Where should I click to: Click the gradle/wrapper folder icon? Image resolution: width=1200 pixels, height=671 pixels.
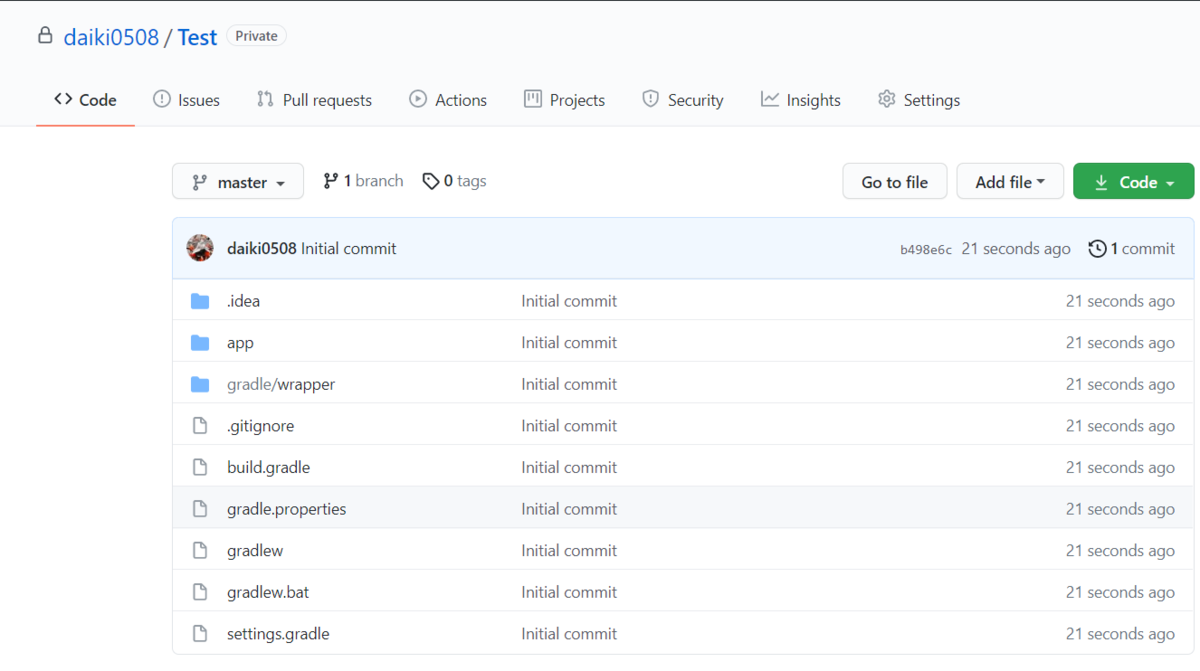[x=200, y=384]
